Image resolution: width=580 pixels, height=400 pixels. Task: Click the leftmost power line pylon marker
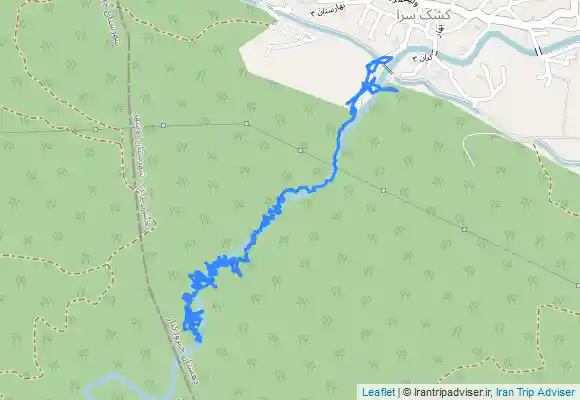[x=96, y=129]
